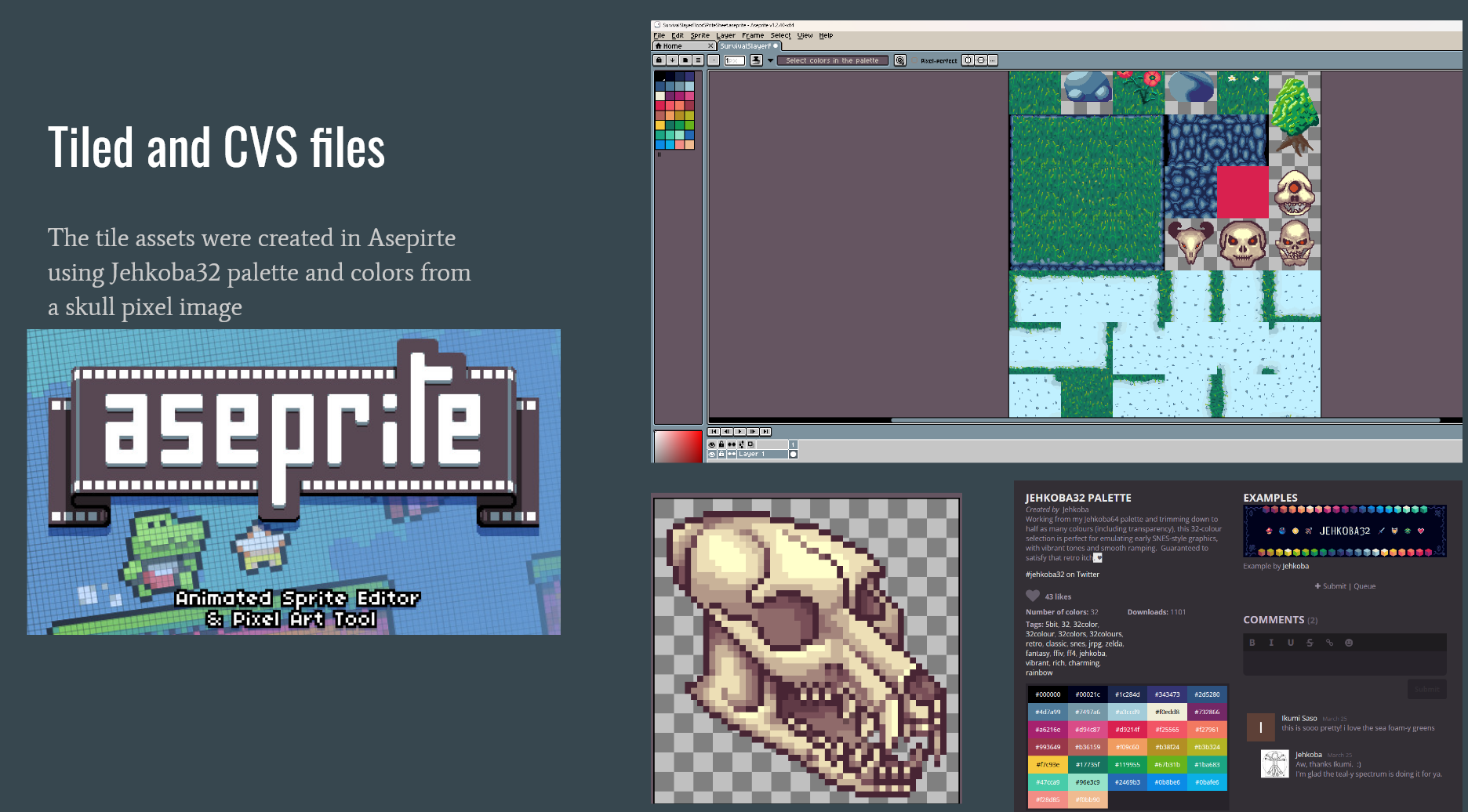Pick a shade in the red color picker
1468x812 pixels.
point(678,446)
